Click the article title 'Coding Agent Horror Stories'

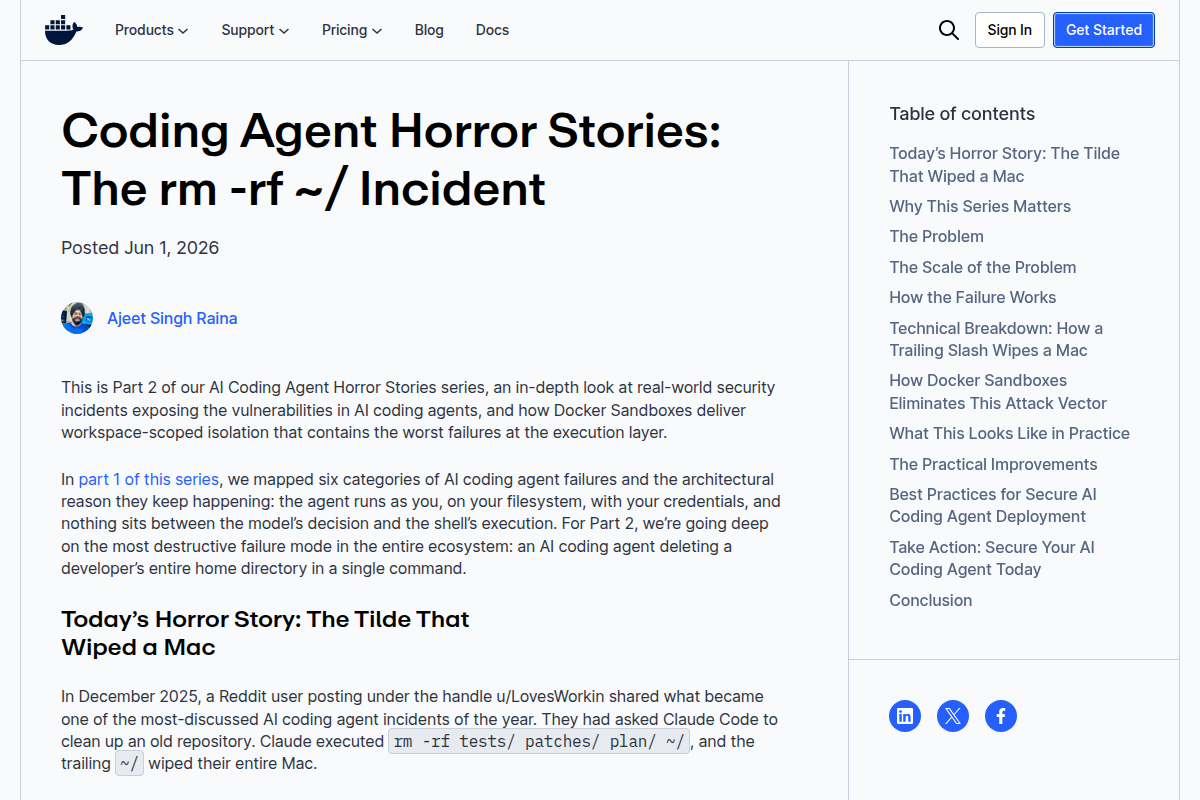pyautogui.click(x=391, y=160)
